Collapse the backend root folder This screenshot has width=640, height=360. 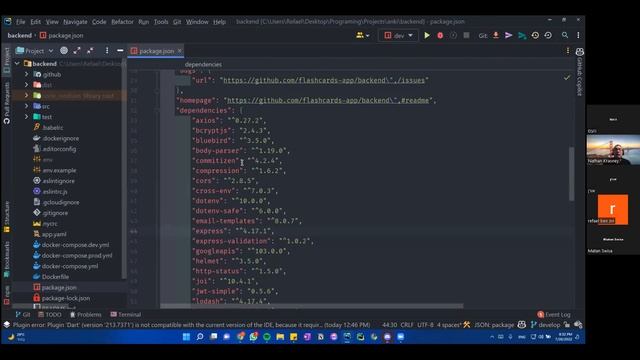click(17, 64)
